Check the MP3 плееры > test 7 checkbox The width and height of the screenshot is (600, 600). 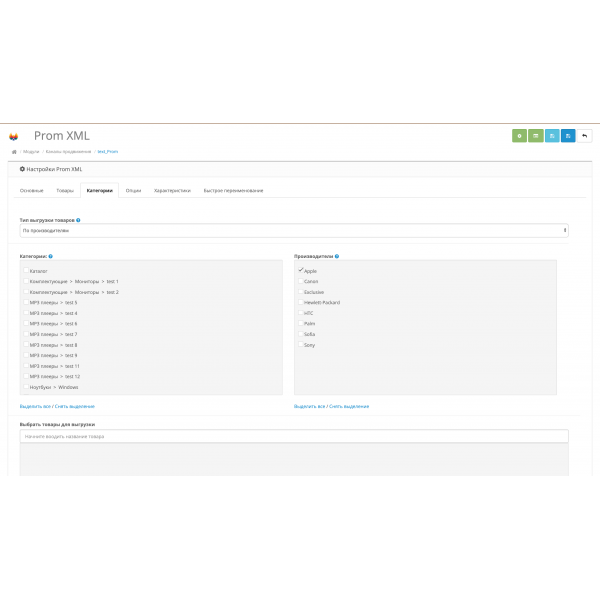[26, 334]
